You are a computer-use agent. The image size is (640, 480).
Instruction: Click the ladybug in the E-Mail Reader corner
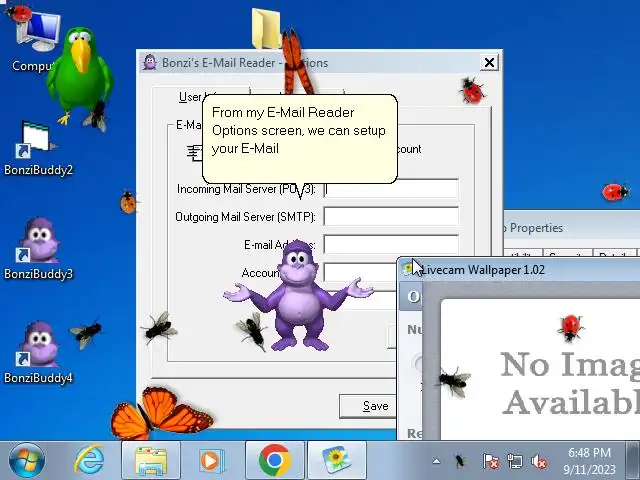click(472, 91)
